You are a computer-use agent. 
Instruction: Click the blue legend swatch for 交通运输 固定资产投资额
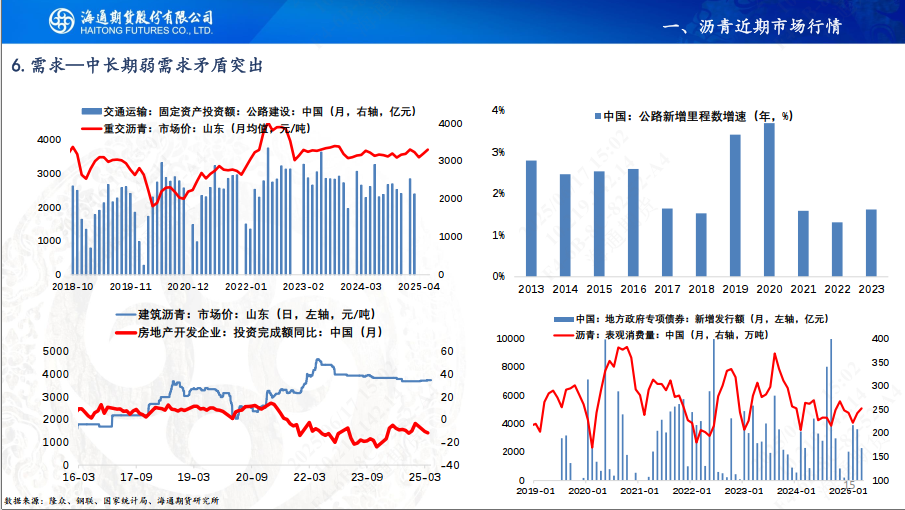[x=91, y=111]
